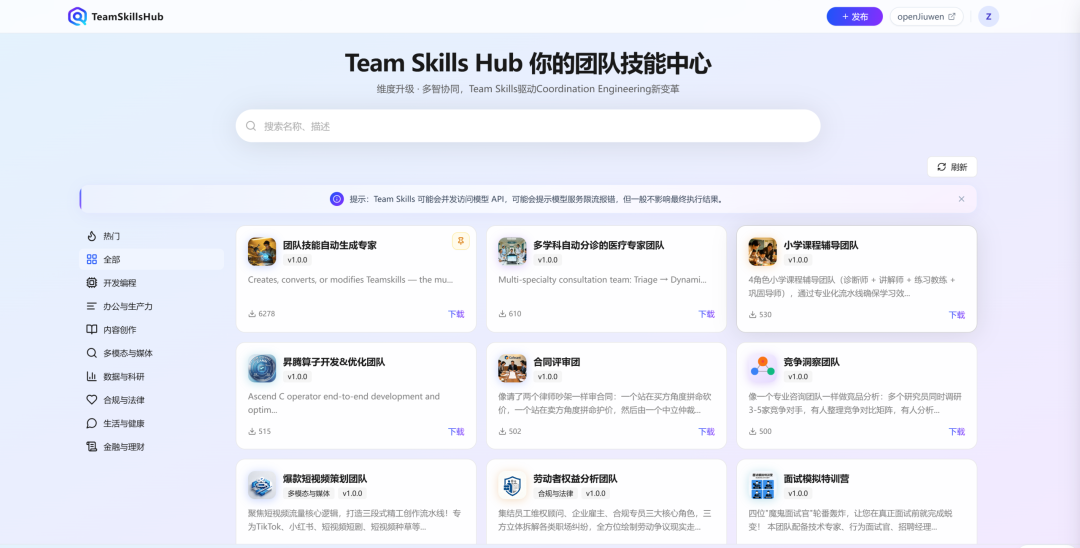Select the 内容创作 category

pyautogui.click(x=151, y=330)
